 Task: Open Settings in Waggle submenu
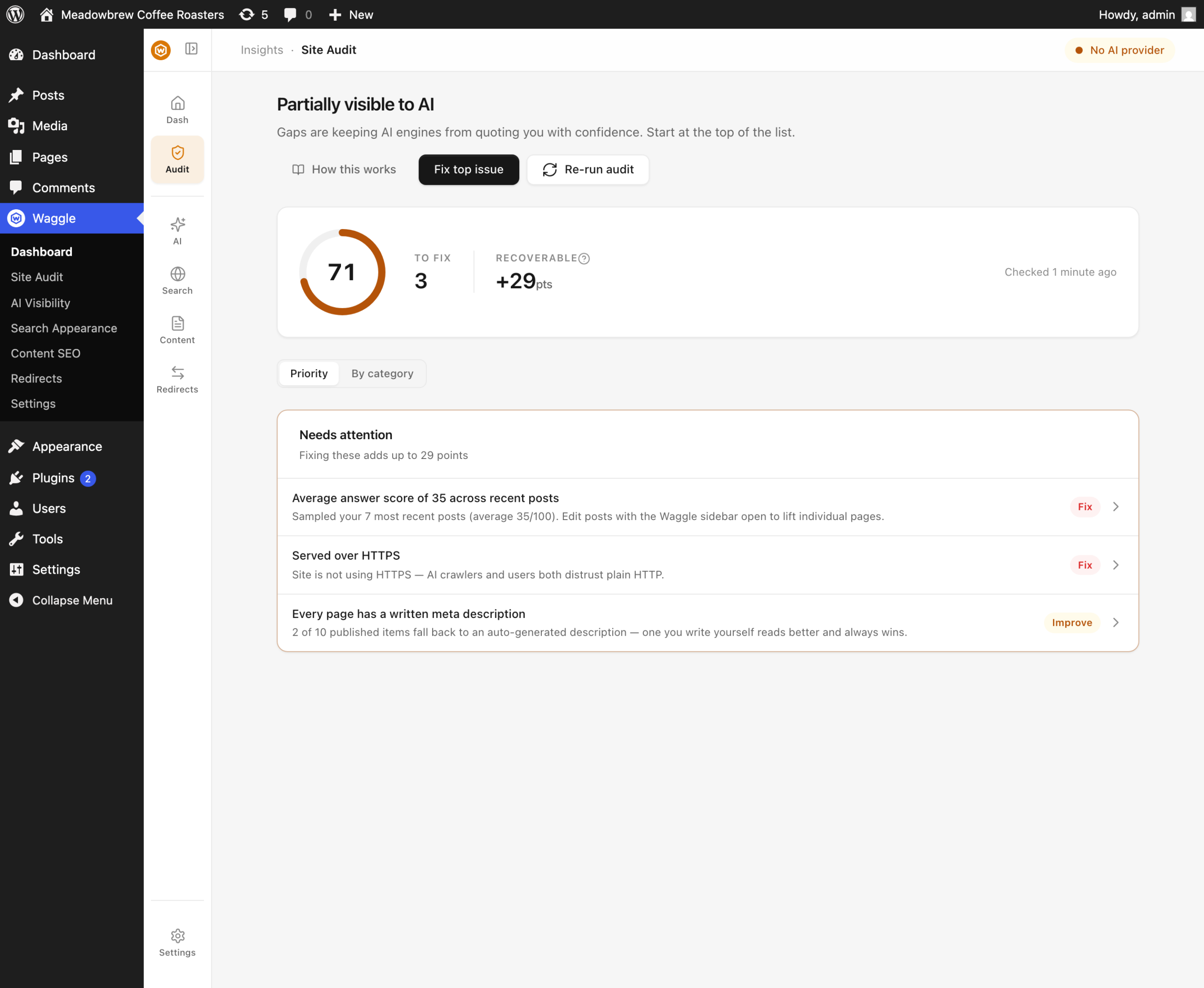33,403
